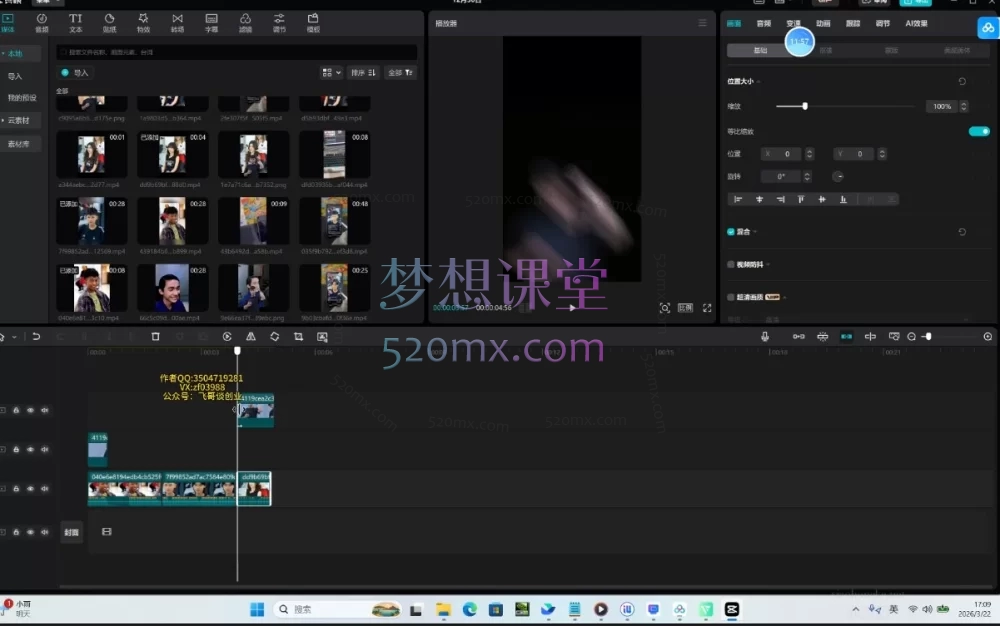
Task: Switch to the 动画 (Animation) tab
Action: point(822,23)
